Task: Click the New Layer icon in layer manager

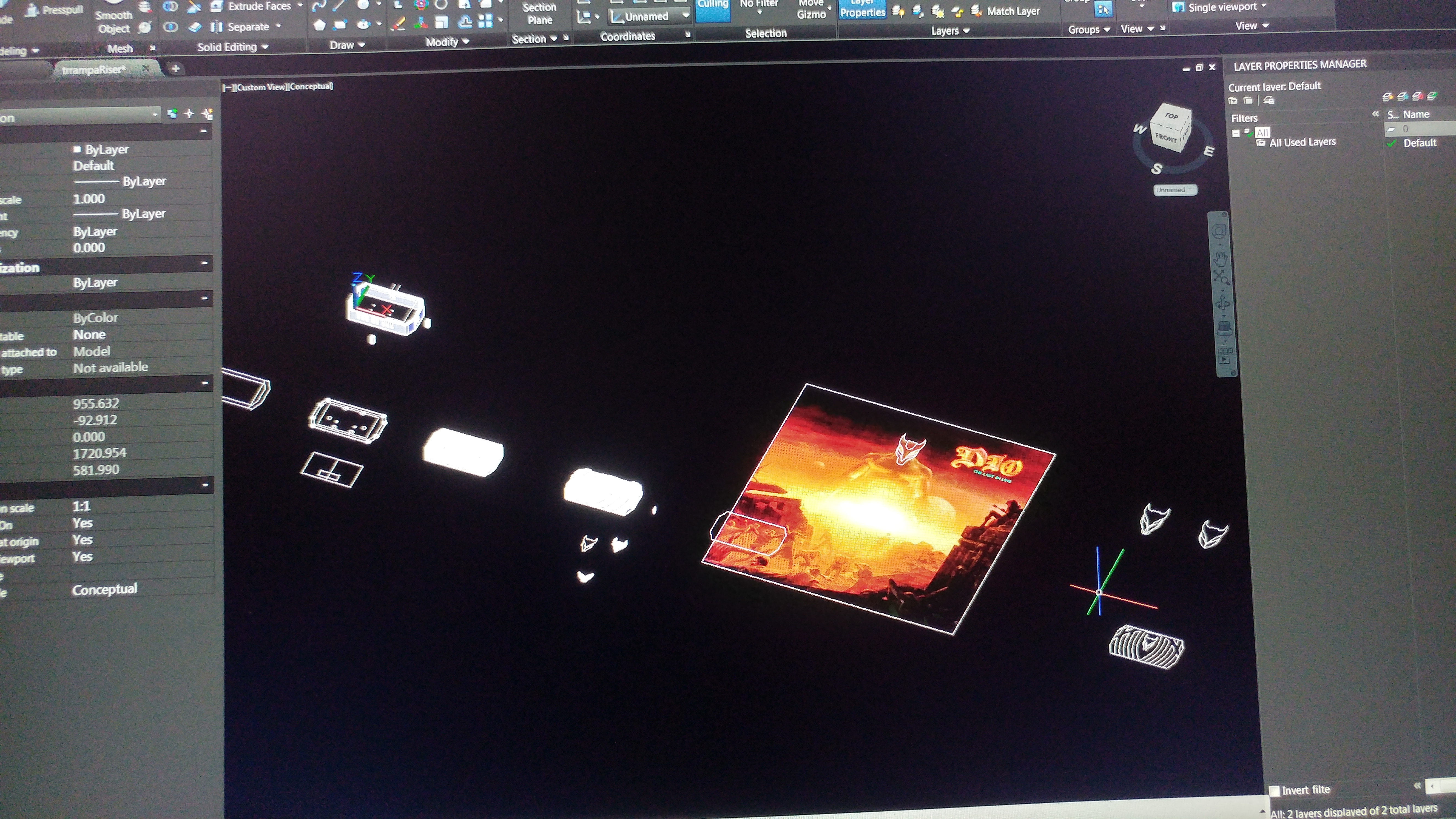Action: 1387,97
